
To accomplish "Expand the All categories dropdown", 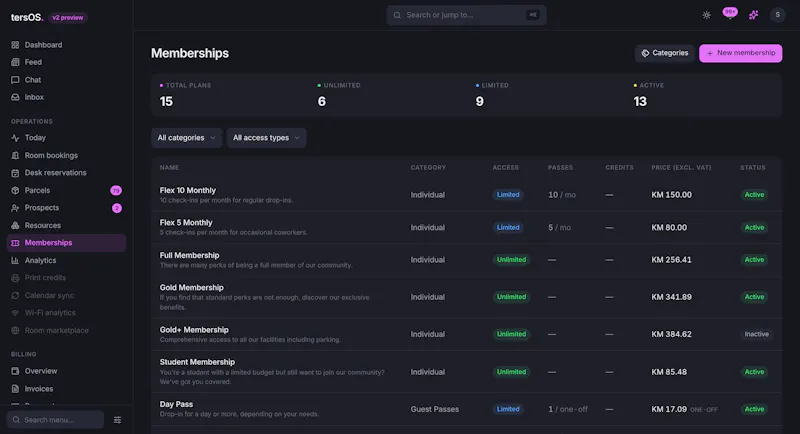I will coord(186,138).
